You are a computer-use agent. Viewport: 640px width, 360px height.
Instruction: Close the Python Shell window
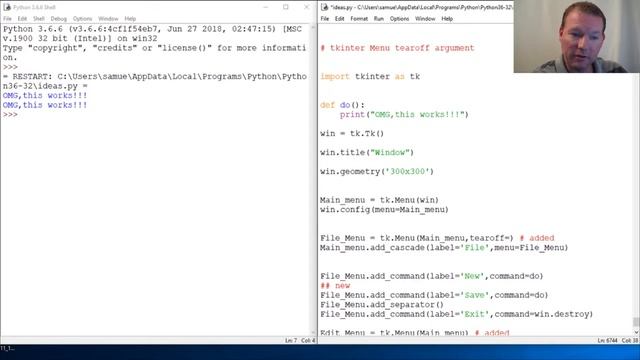[307, 7]
